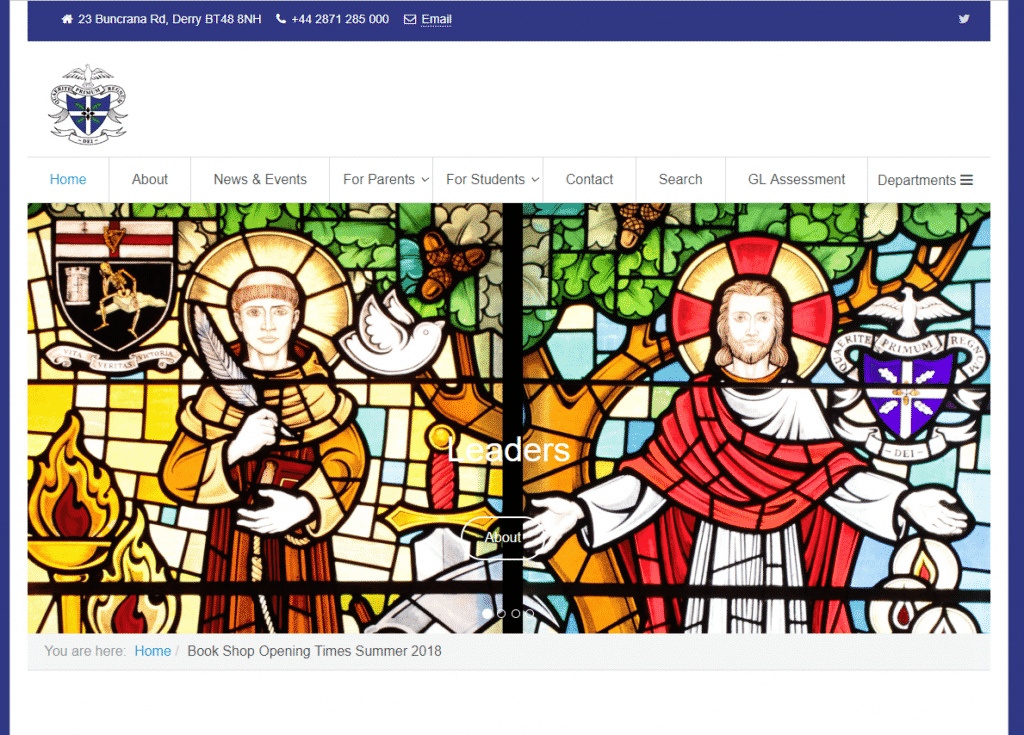
Task: Select the third slideshow indicator dot
Action: coord(516,613)
